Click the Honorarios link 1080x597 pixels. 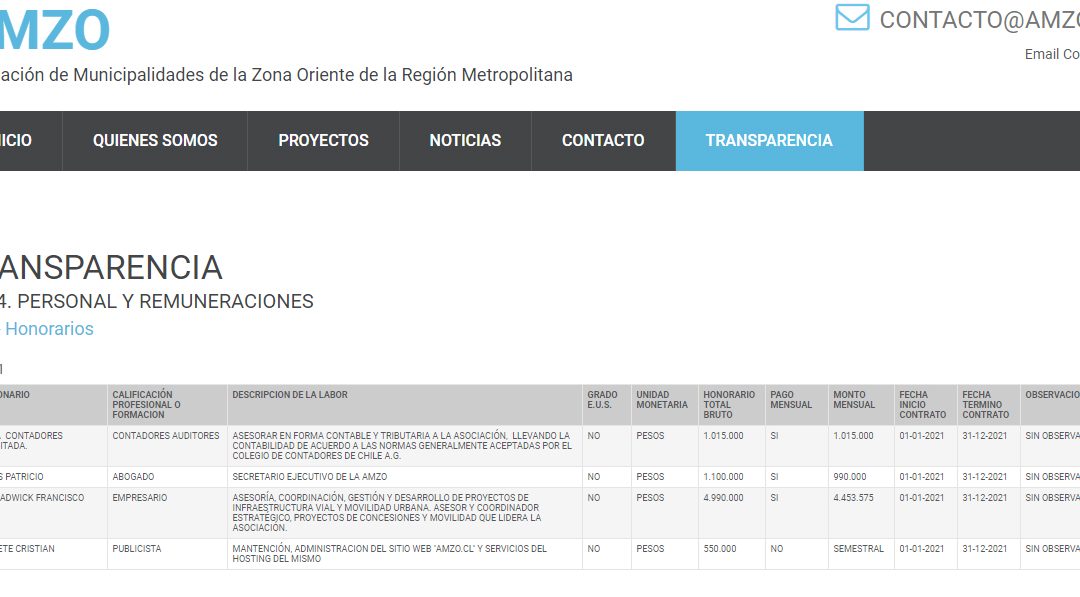[49, 328]
